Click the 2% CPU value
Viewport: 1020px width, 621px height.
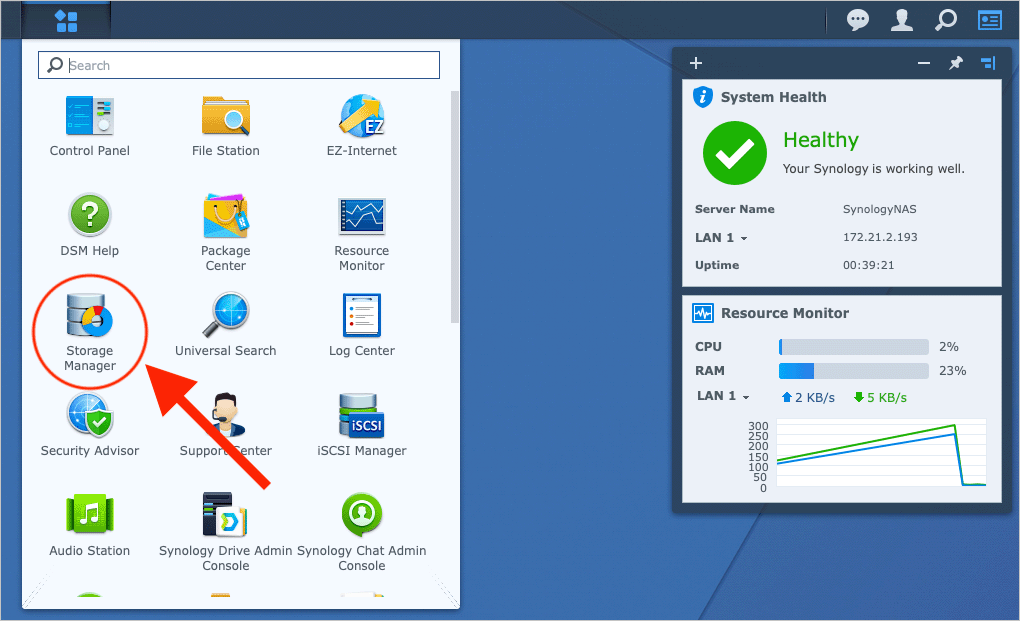click(948, 347)
